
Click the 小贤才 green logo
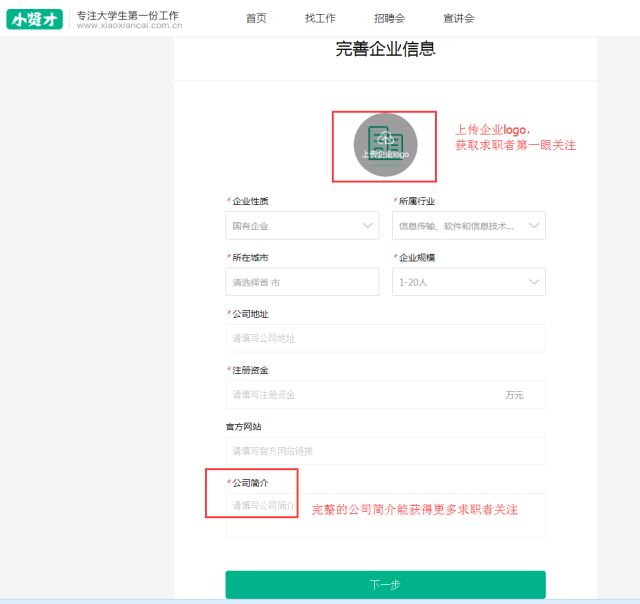[35, 19]
